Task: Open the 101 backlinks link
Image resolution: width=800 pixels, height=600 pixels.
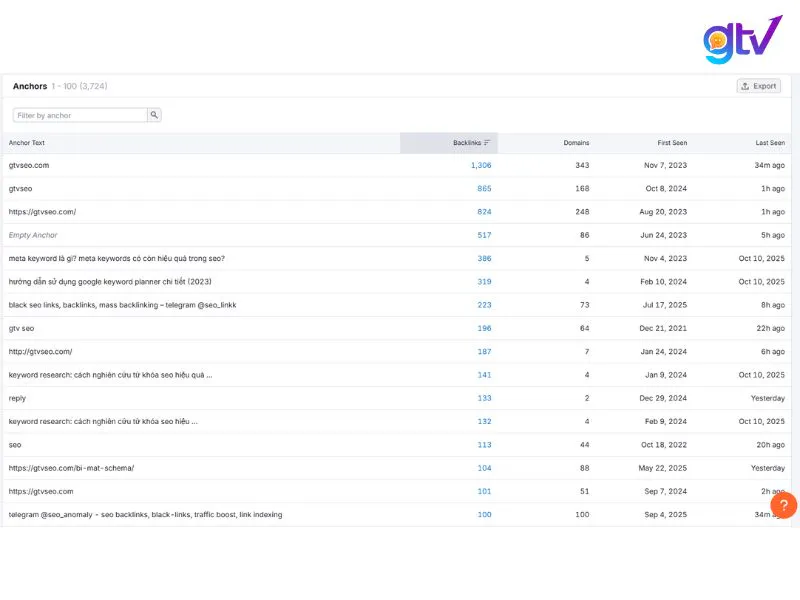Action: (484, 491)
